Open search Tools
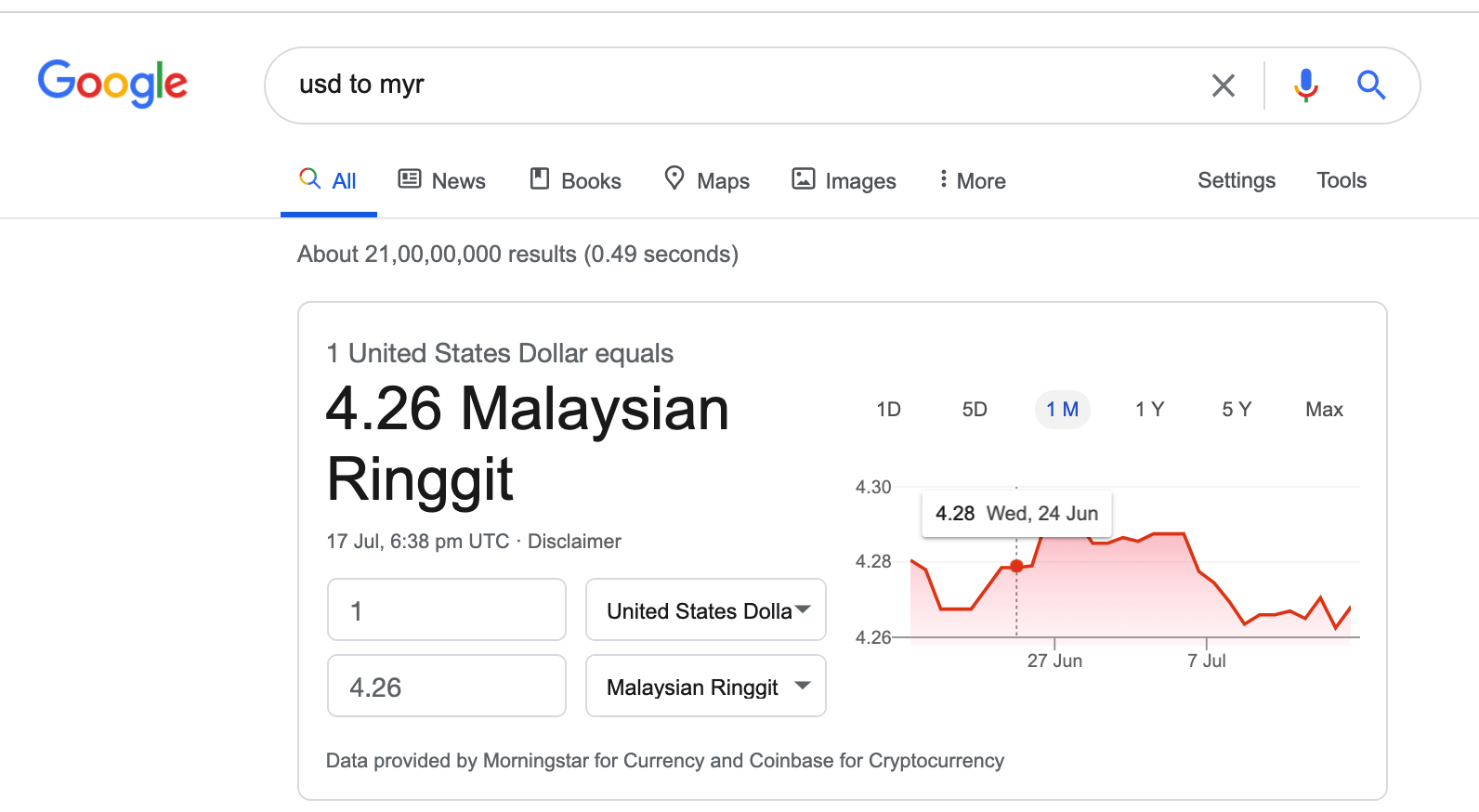This screenshot has height=812, width=1479. (1342, 180)
